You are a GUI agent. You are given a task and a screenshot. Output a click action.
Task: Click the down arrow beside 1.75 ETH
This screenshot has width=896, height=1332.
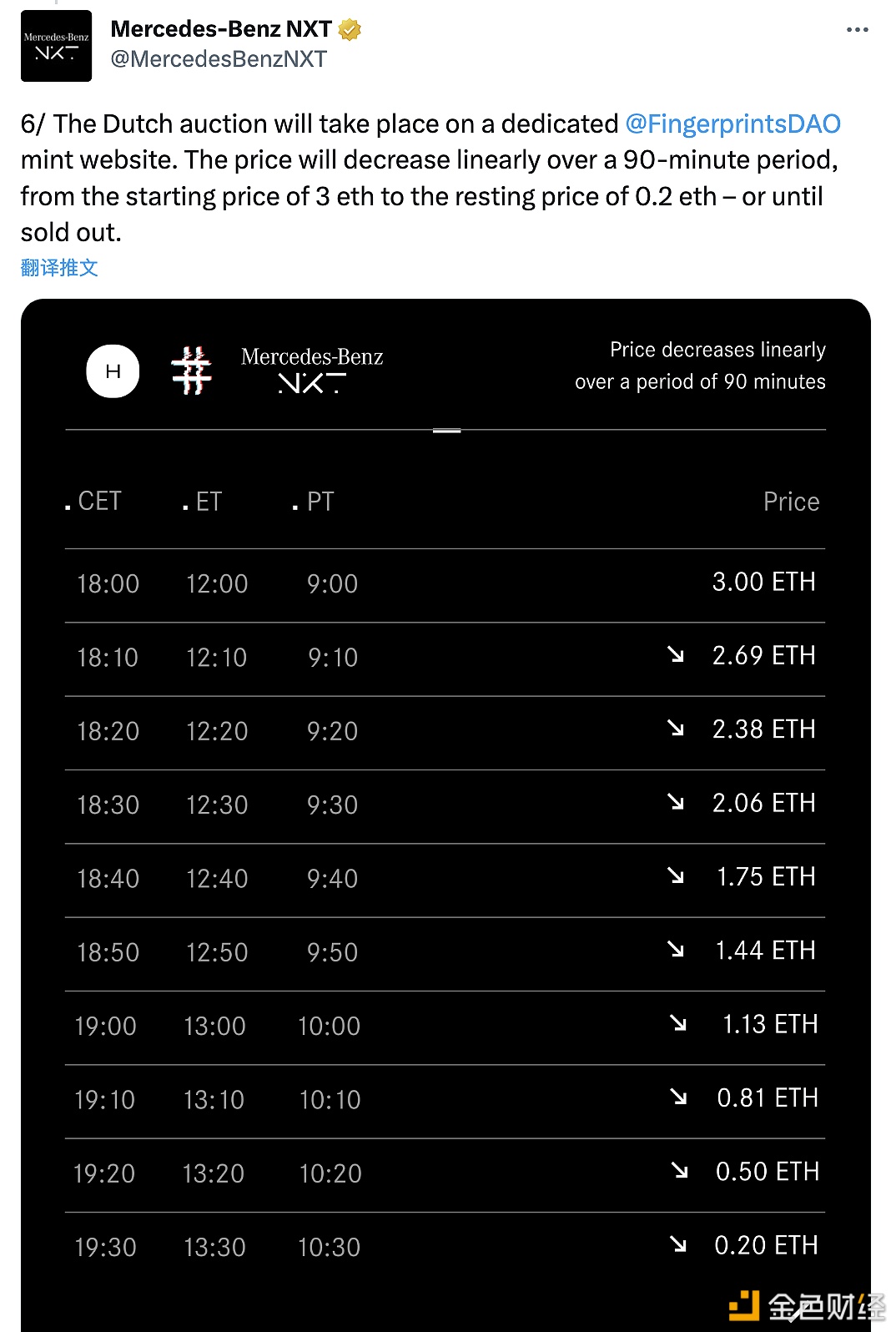676,875
